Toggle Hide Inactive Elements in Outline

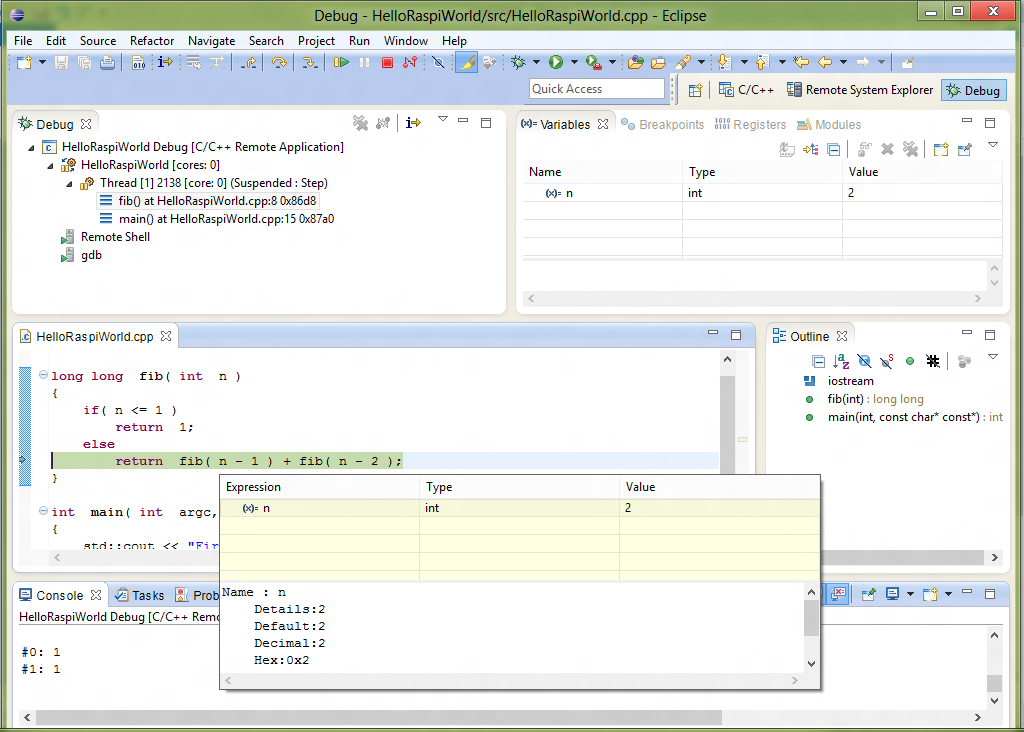933,361
